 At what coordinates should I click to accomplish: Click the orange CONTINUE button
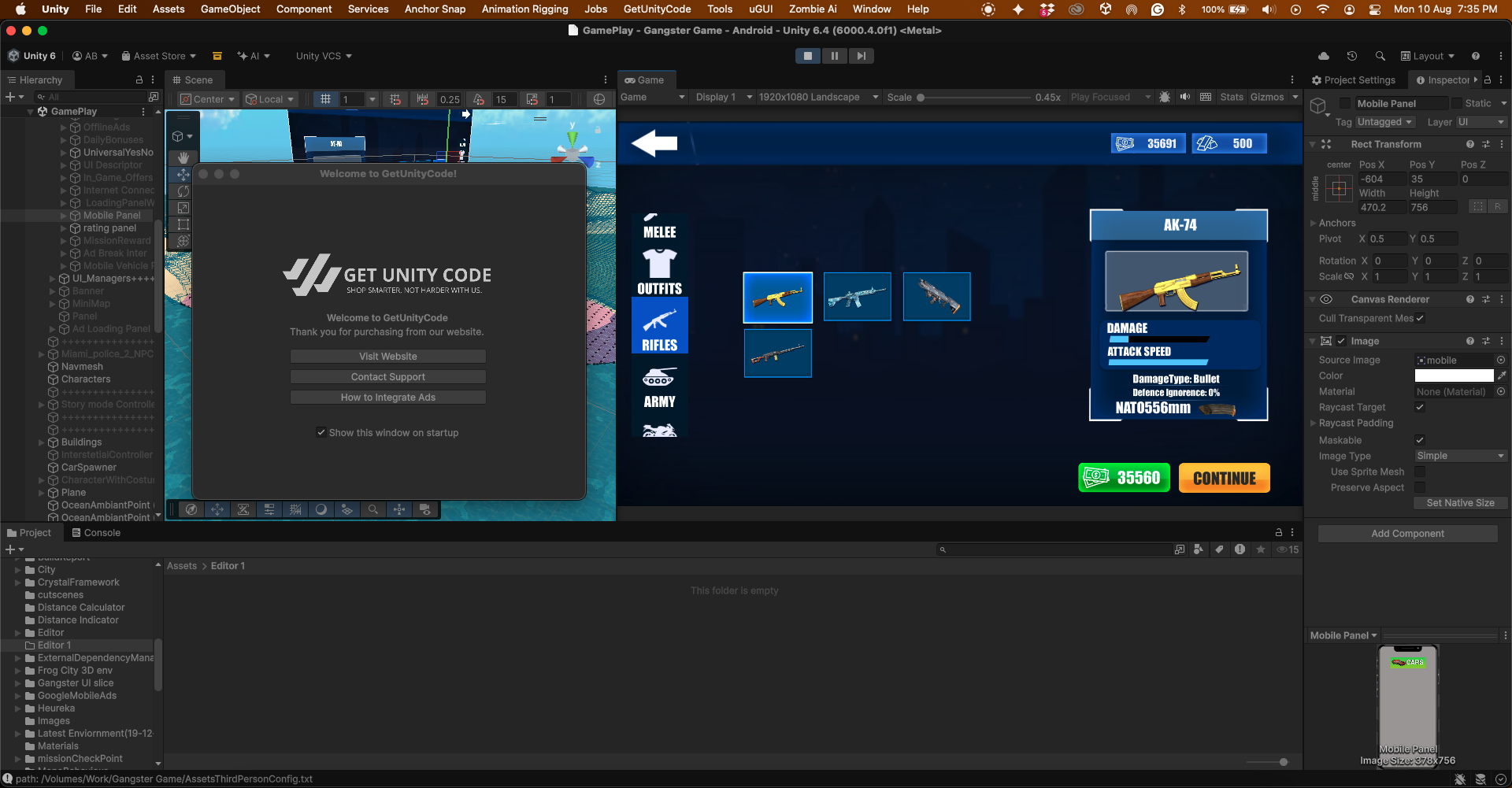1225,478
